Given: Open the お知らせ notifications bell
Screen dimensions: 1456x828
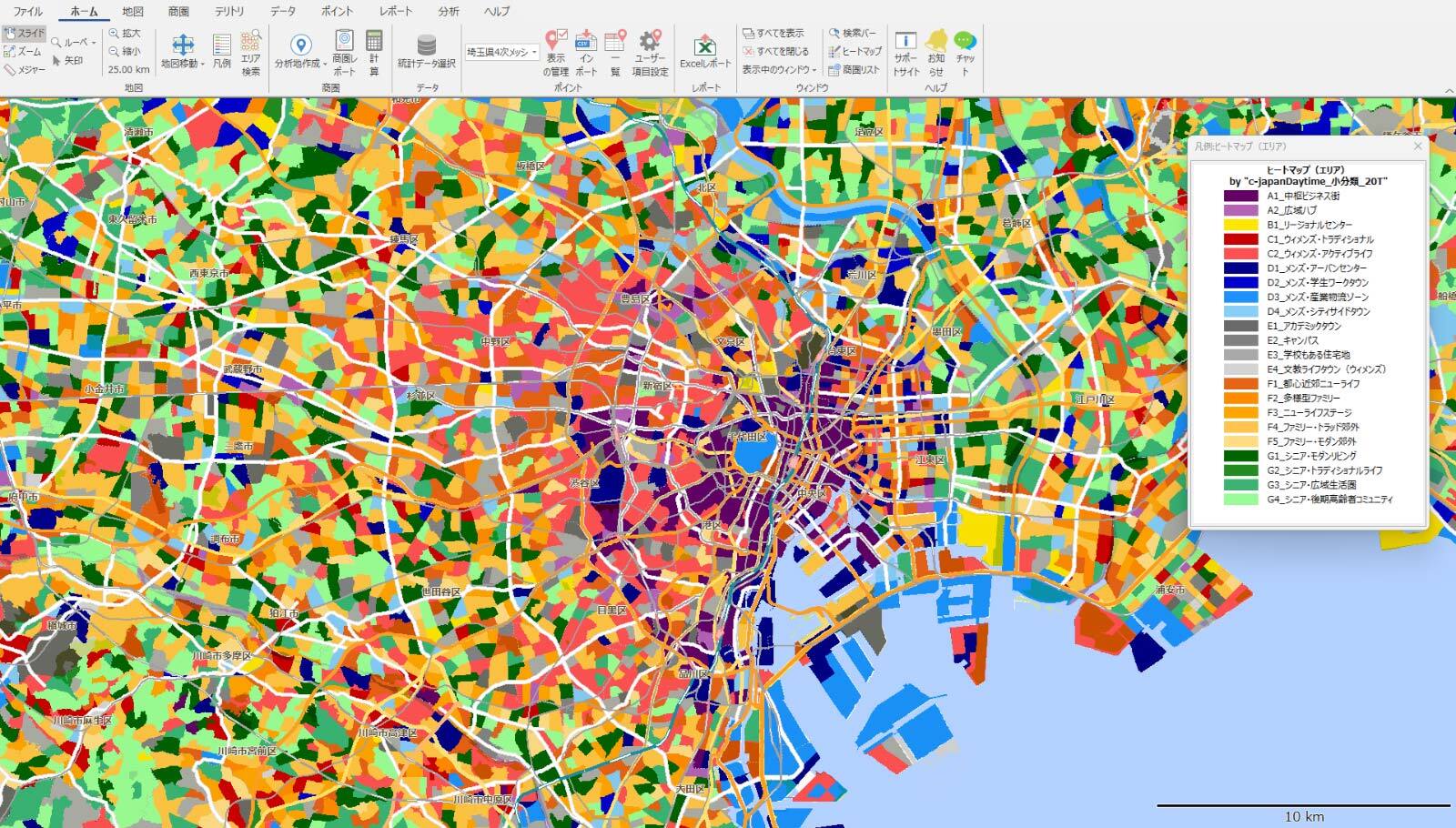Looking at the screenshot, I should coord(935,51).
